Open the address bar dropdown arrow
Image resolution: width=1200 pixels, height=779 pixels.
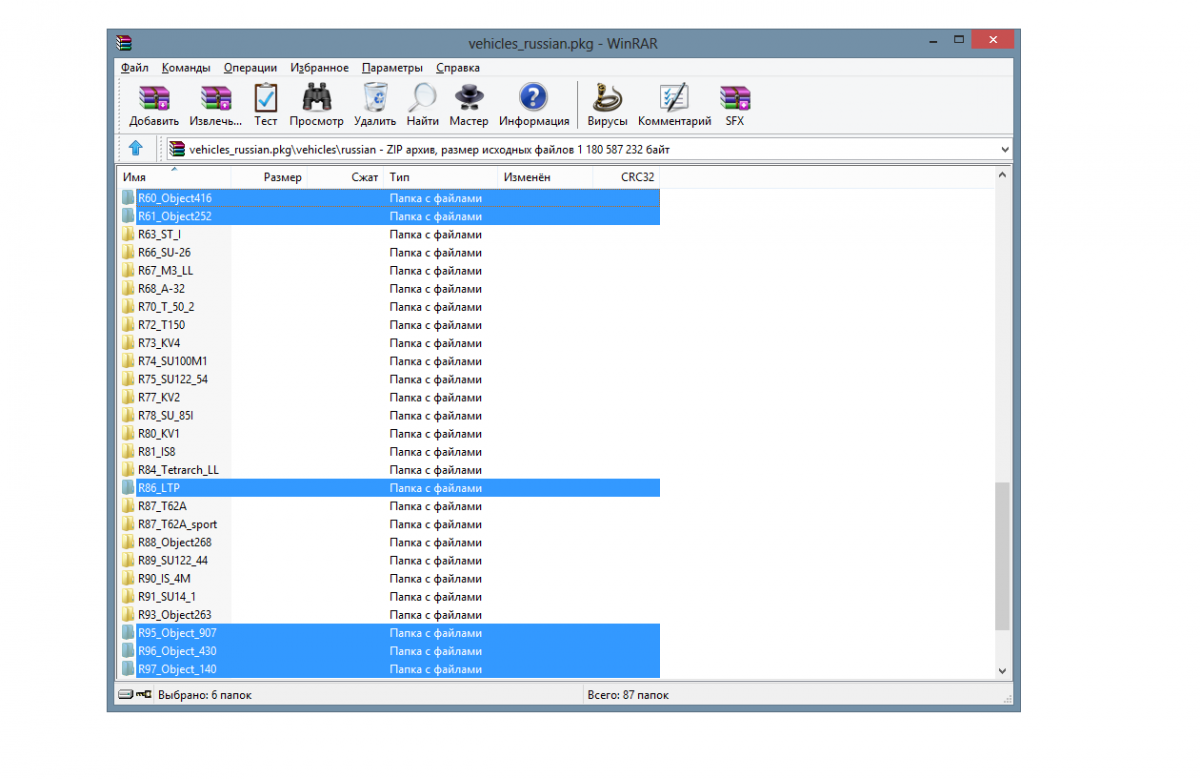1005,149
